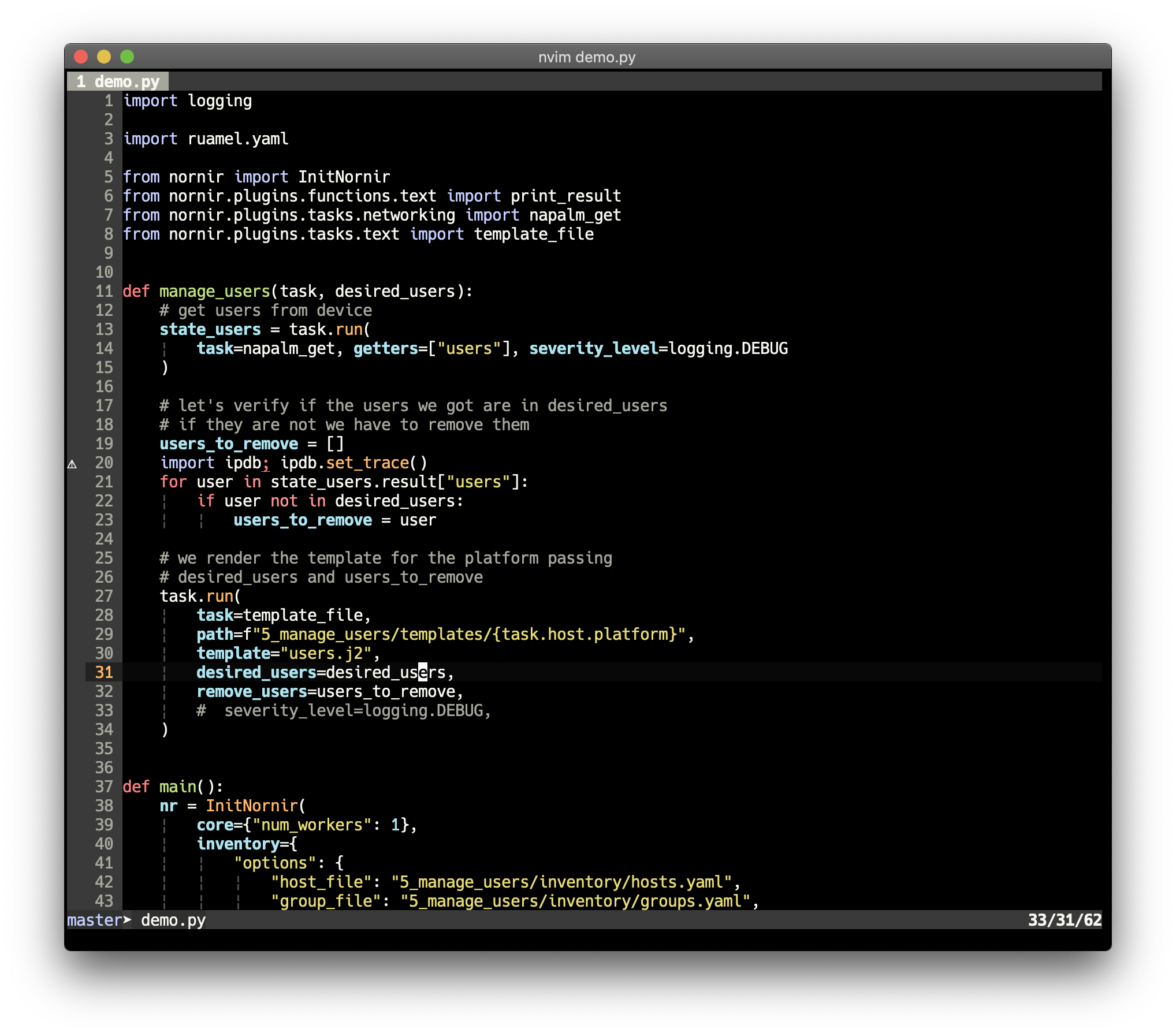Click line number 20 in the gutter
1176x1036 pixels.
point(104,463)
